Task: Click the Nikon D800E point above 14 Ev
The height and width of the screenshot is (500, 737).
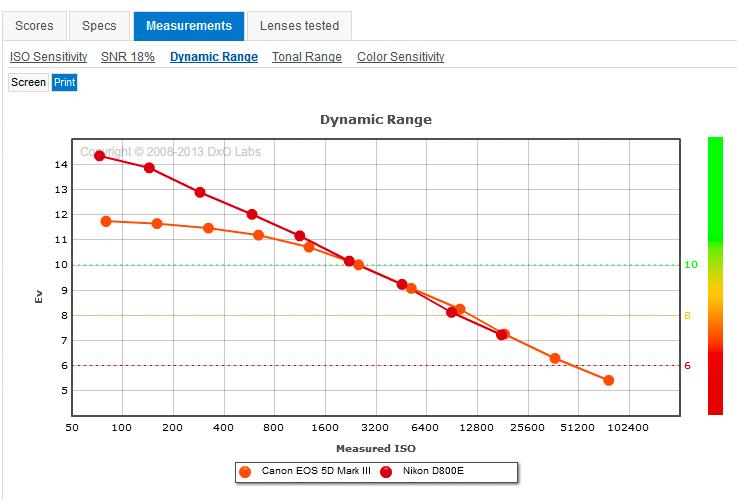Action: coord(99,156)
